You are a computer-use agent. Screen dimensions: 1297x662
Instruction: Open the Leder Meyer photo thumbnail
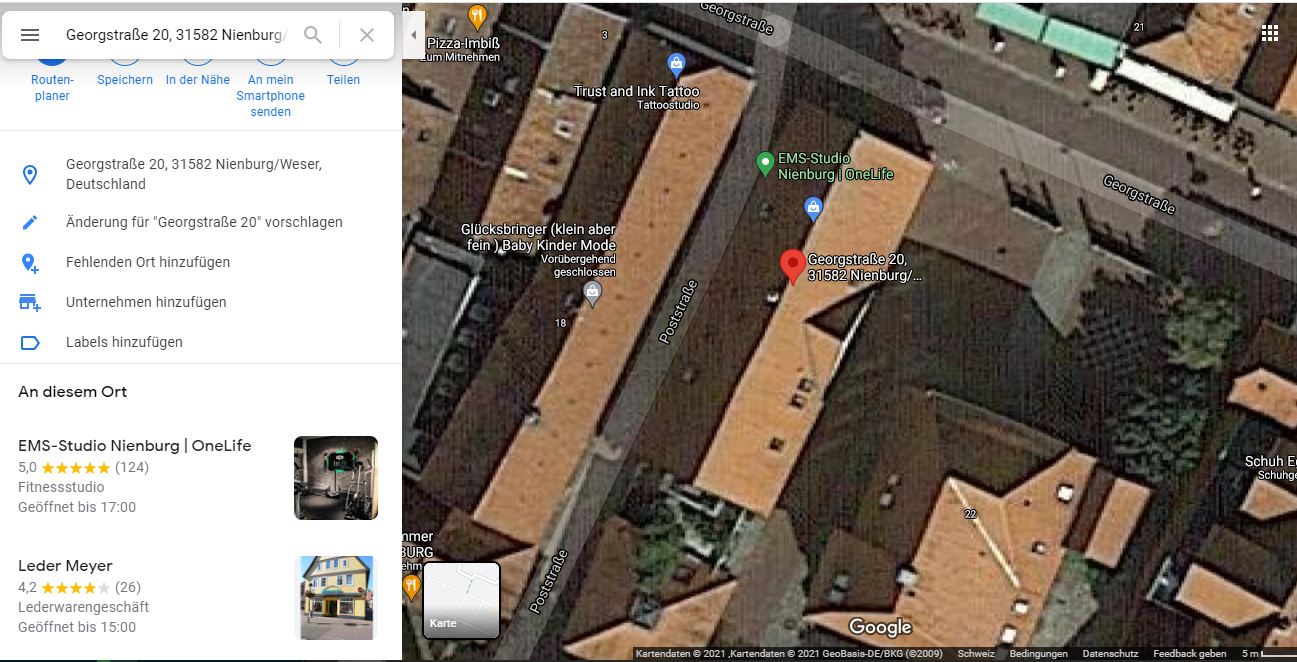336,598
